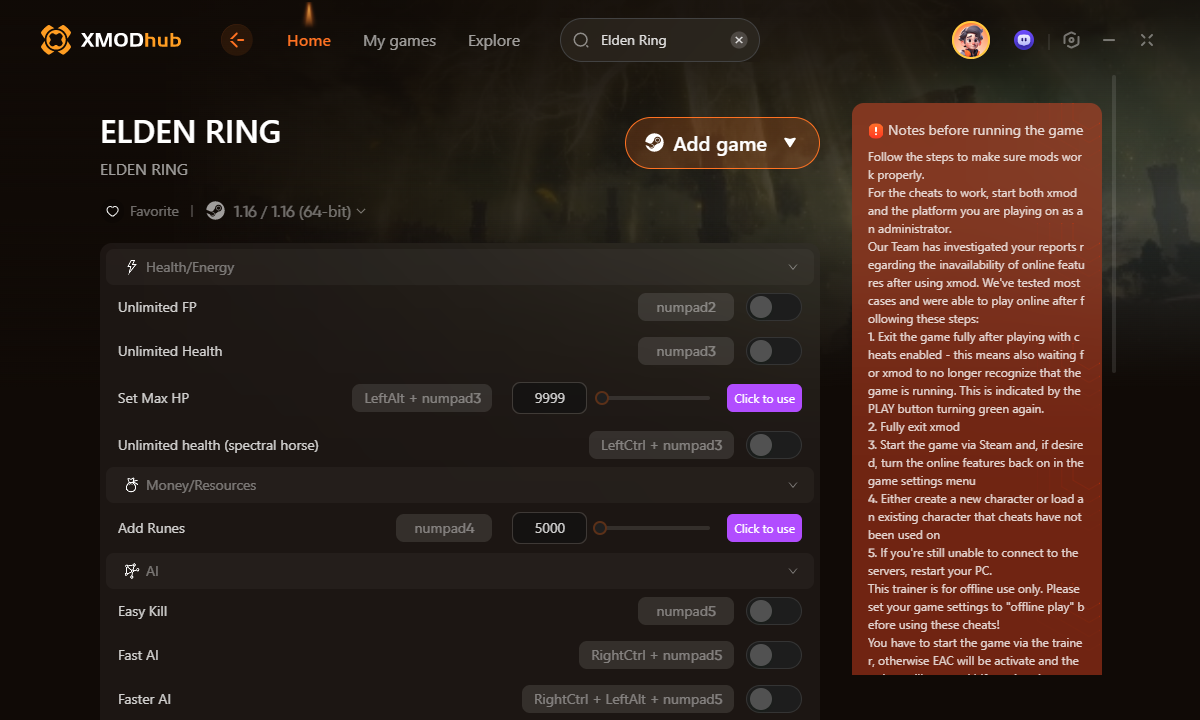Click the numpad4 hotkey for Add Runes
Viewport: 1200px width, 720px height.
pos(444,528)
